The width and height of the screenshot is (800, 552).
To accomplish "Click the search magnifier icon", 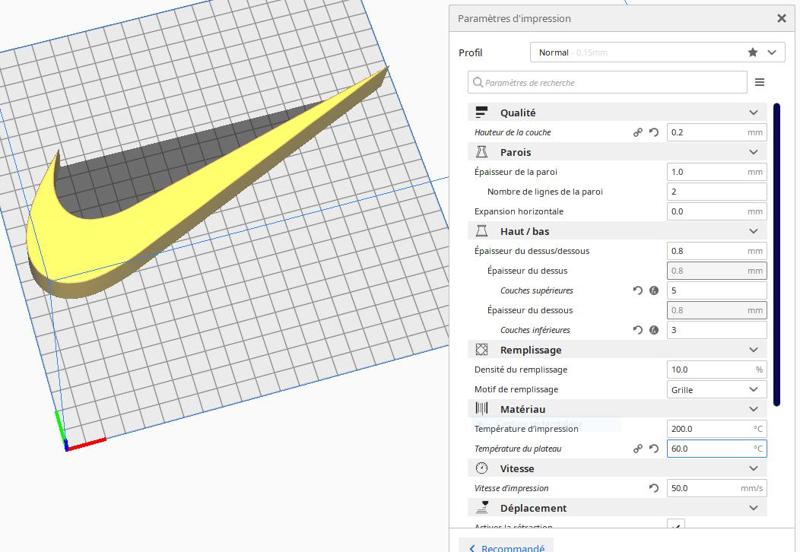I will point(478,82).
